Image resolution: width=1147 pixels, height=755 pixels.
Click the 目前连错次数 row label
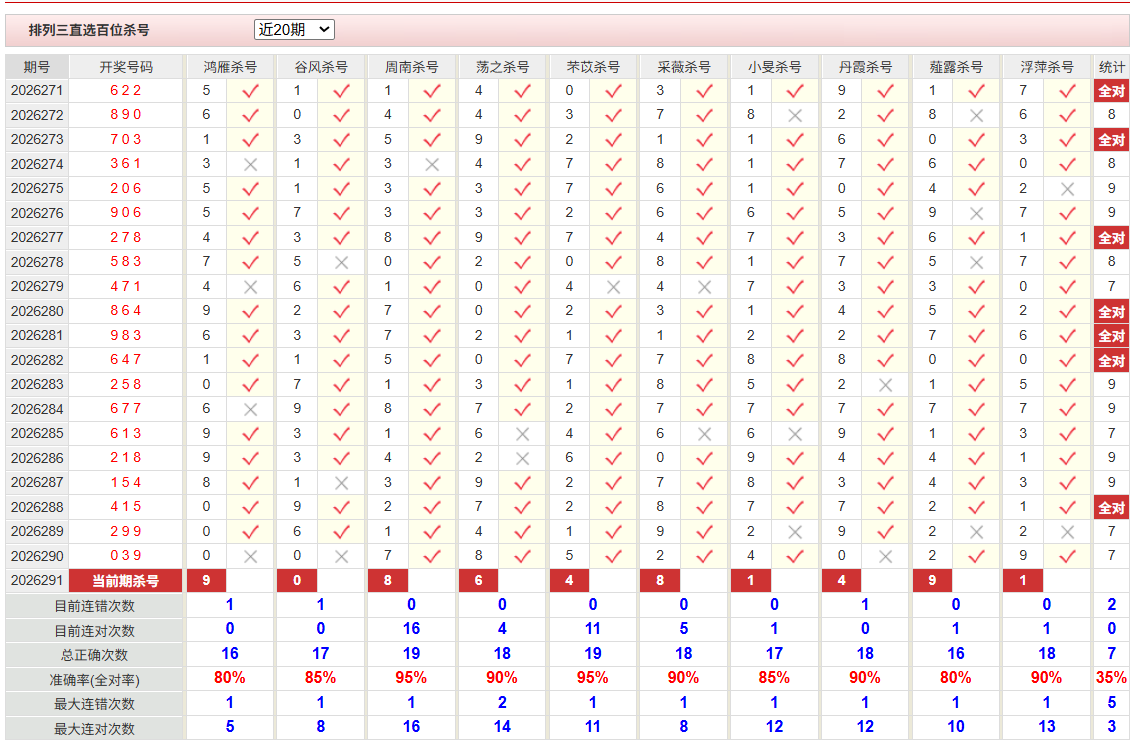pos(94,606)
